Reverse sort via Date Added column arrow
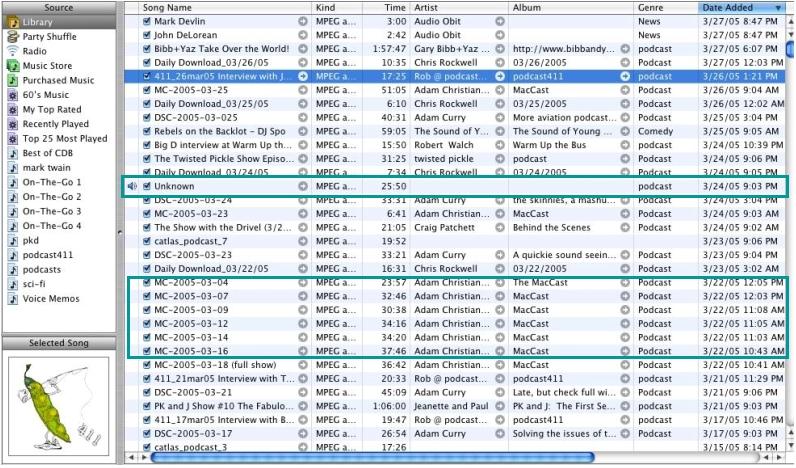The image size is (796, 468). click(x=778, y=8)
